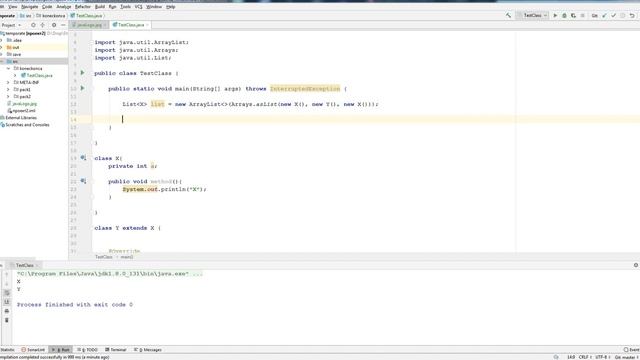The height and width of the screenshot is (360, 640).
Task: Run with coverage icon in toolbar
Action: [573, 16]
